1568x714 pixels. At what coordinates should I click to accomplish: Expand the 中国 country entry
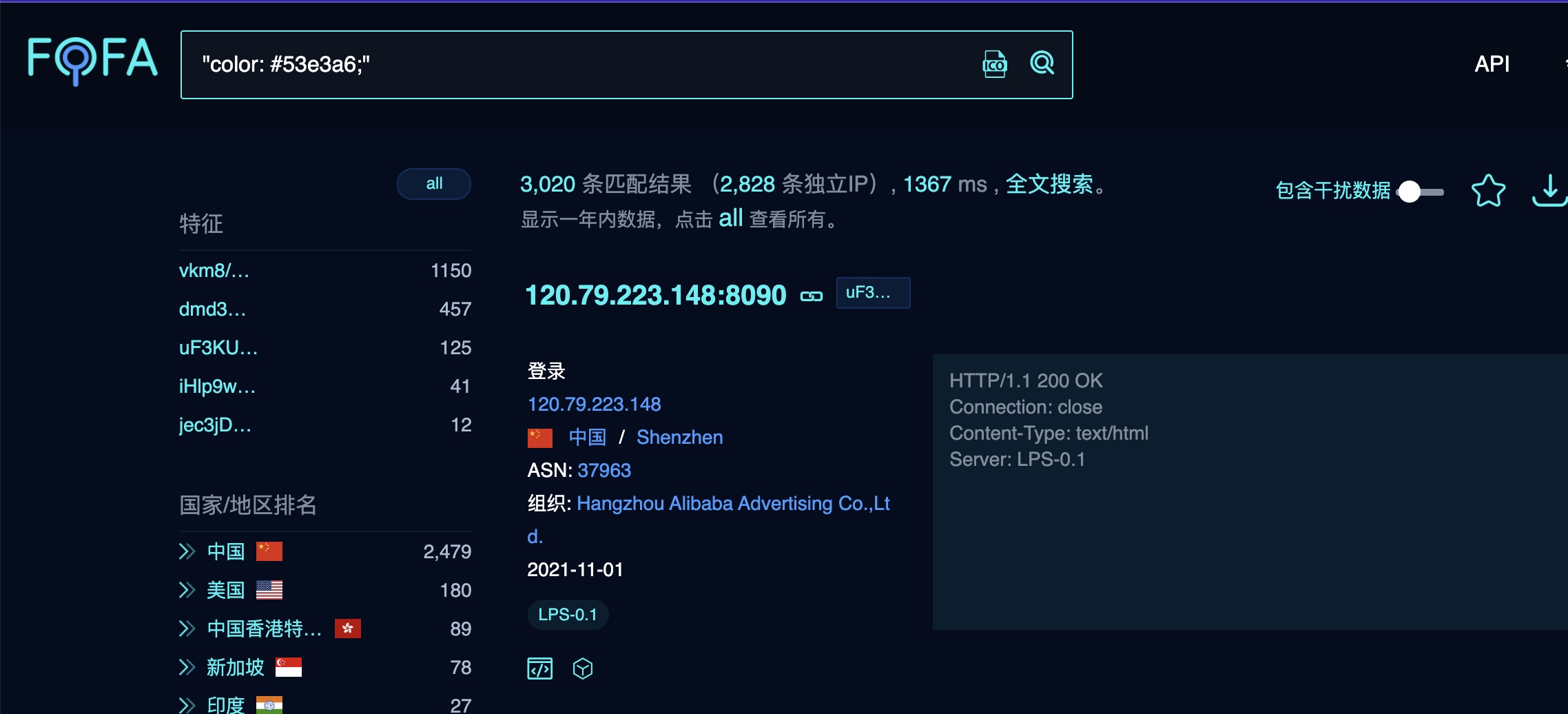[187, 551]
